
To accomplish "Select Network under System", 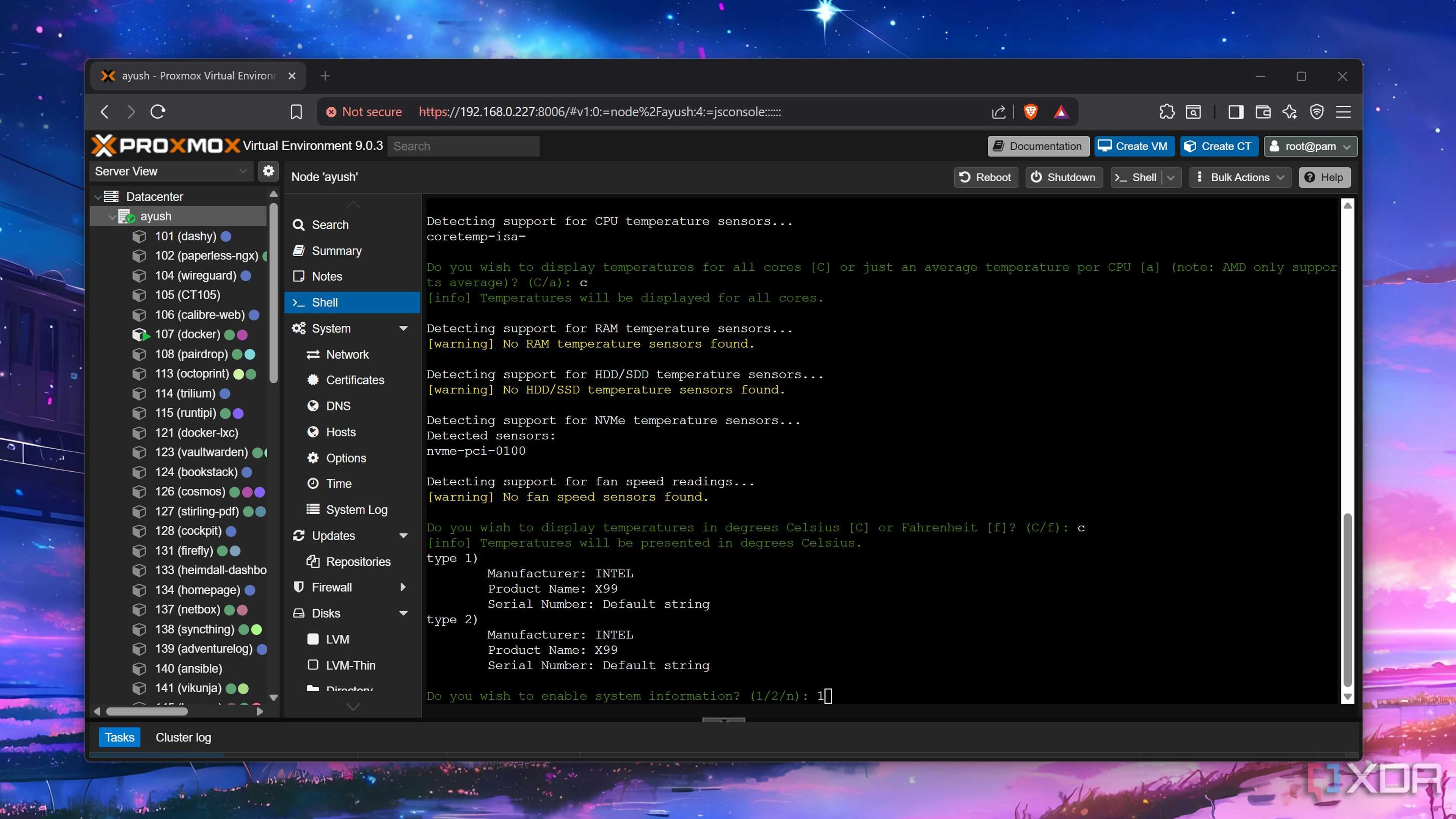I will [347, 355].
